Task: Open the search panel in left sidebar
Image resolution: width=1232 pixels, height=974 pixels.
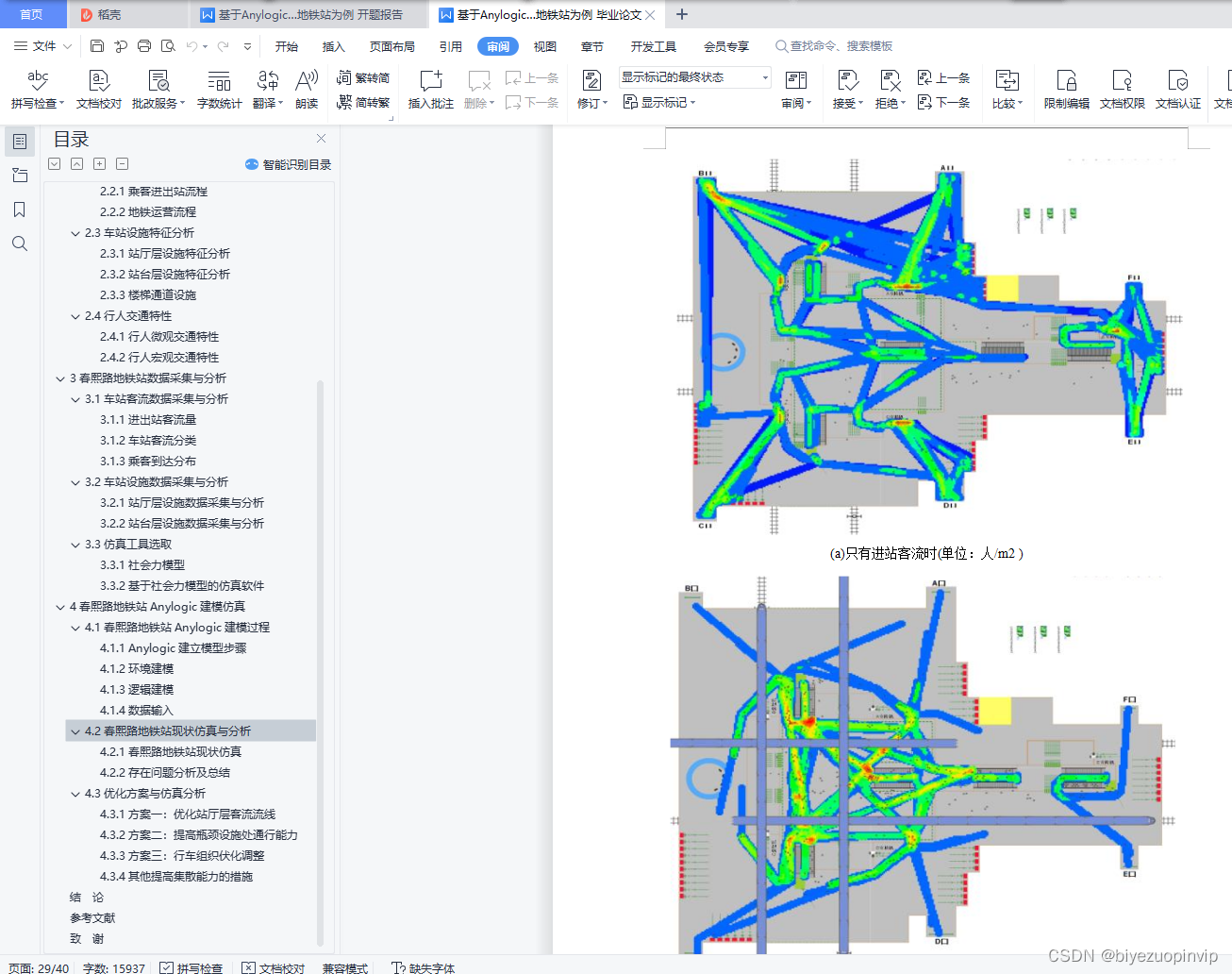Action: tap(20, 243)
